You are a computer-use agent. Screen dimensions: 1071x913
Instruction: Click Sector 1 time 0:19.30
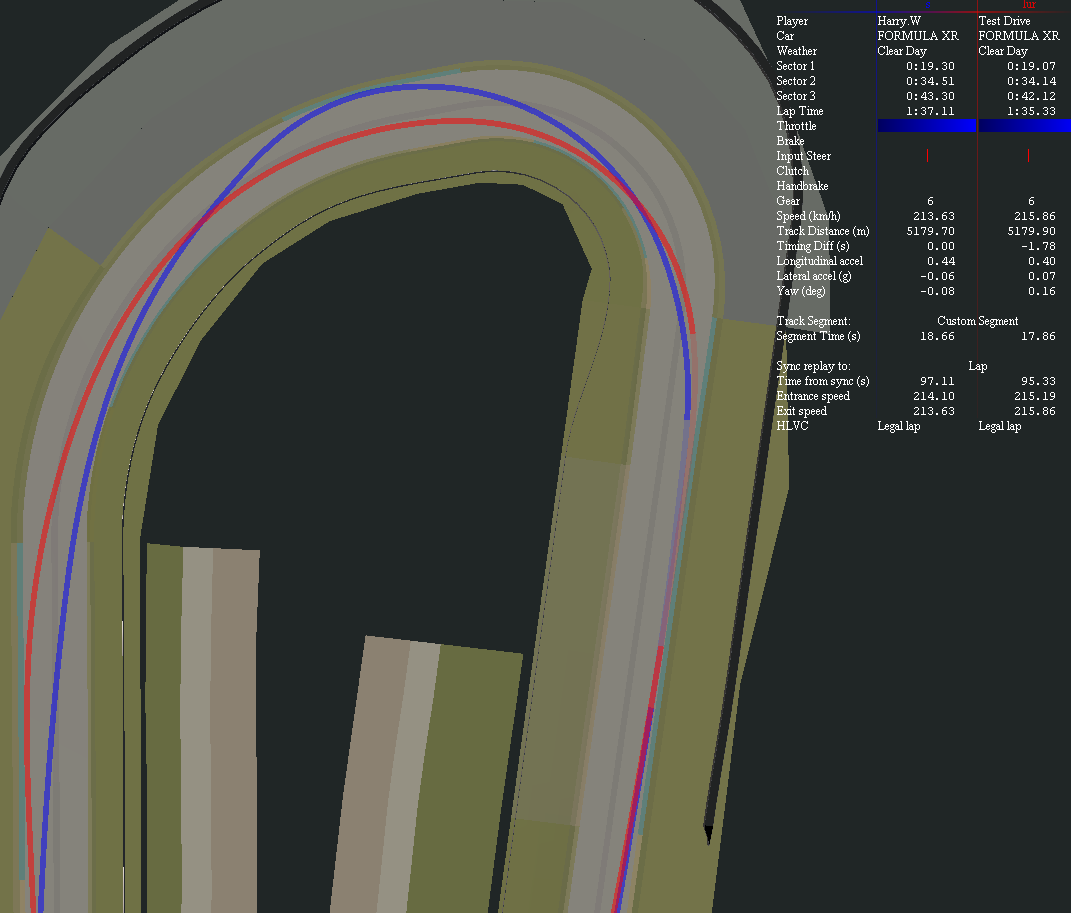[x=930, y=66]
